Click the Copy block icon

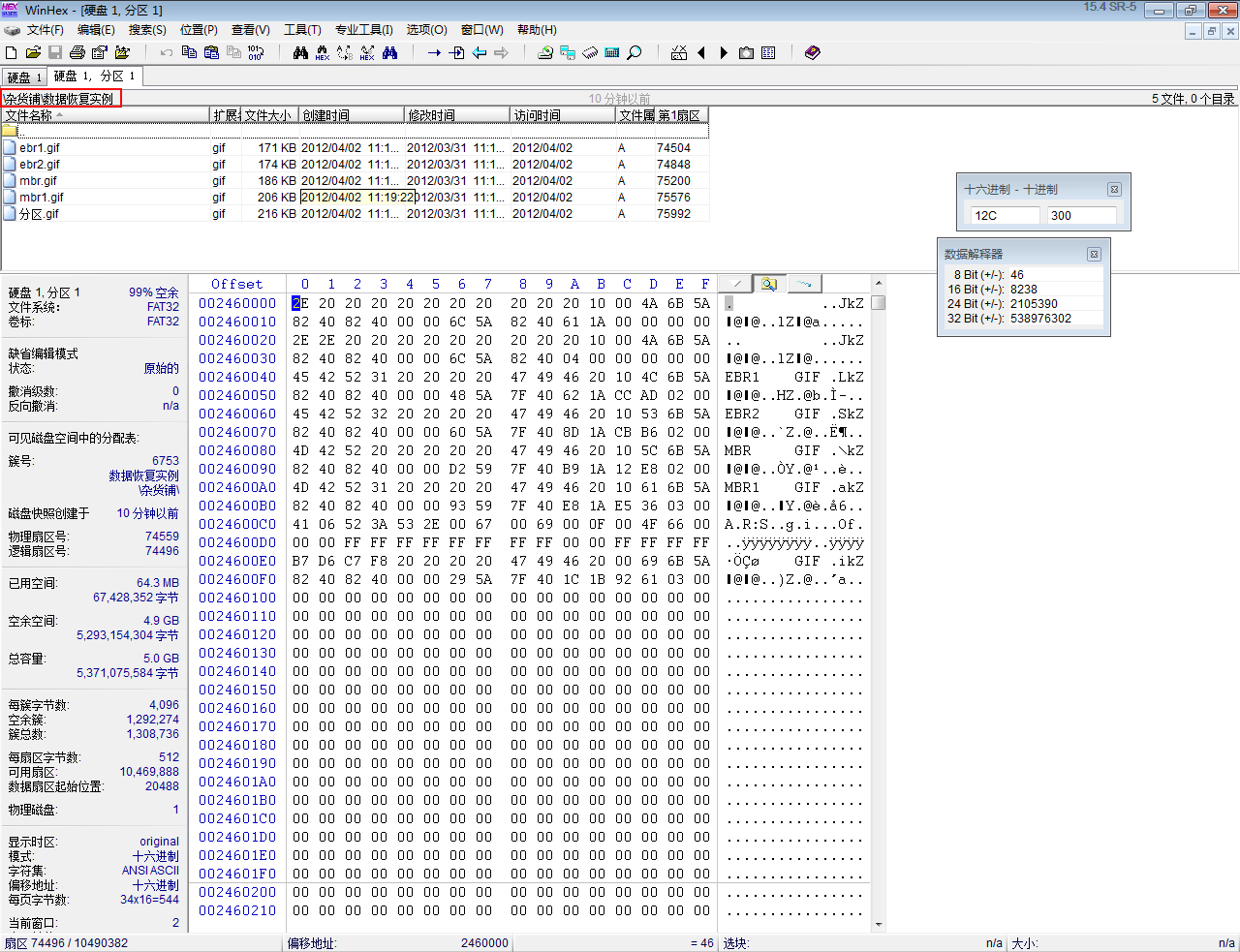[x=189, y=52]
